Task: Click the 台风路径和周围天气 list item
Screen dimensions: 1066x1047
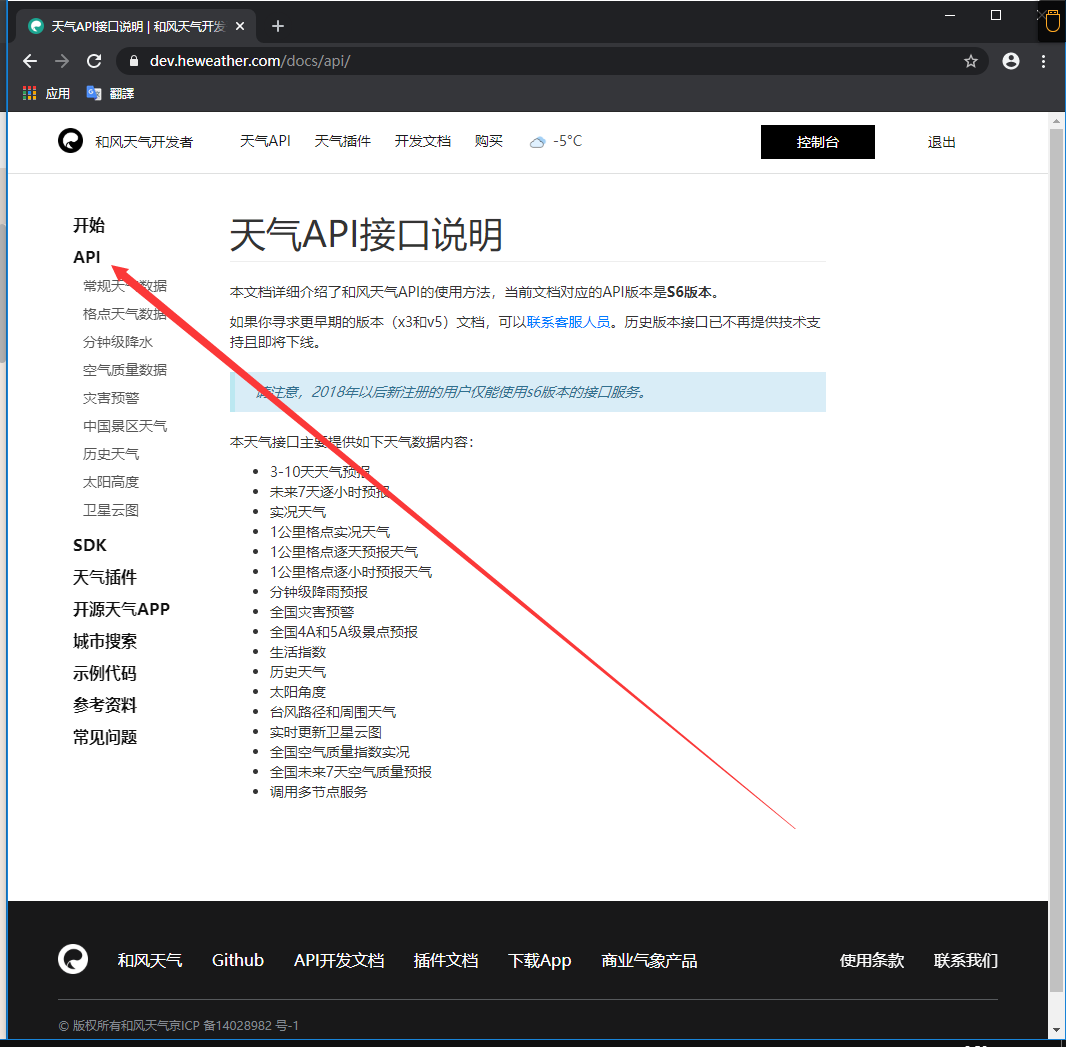Action: [x=332, y=712]
